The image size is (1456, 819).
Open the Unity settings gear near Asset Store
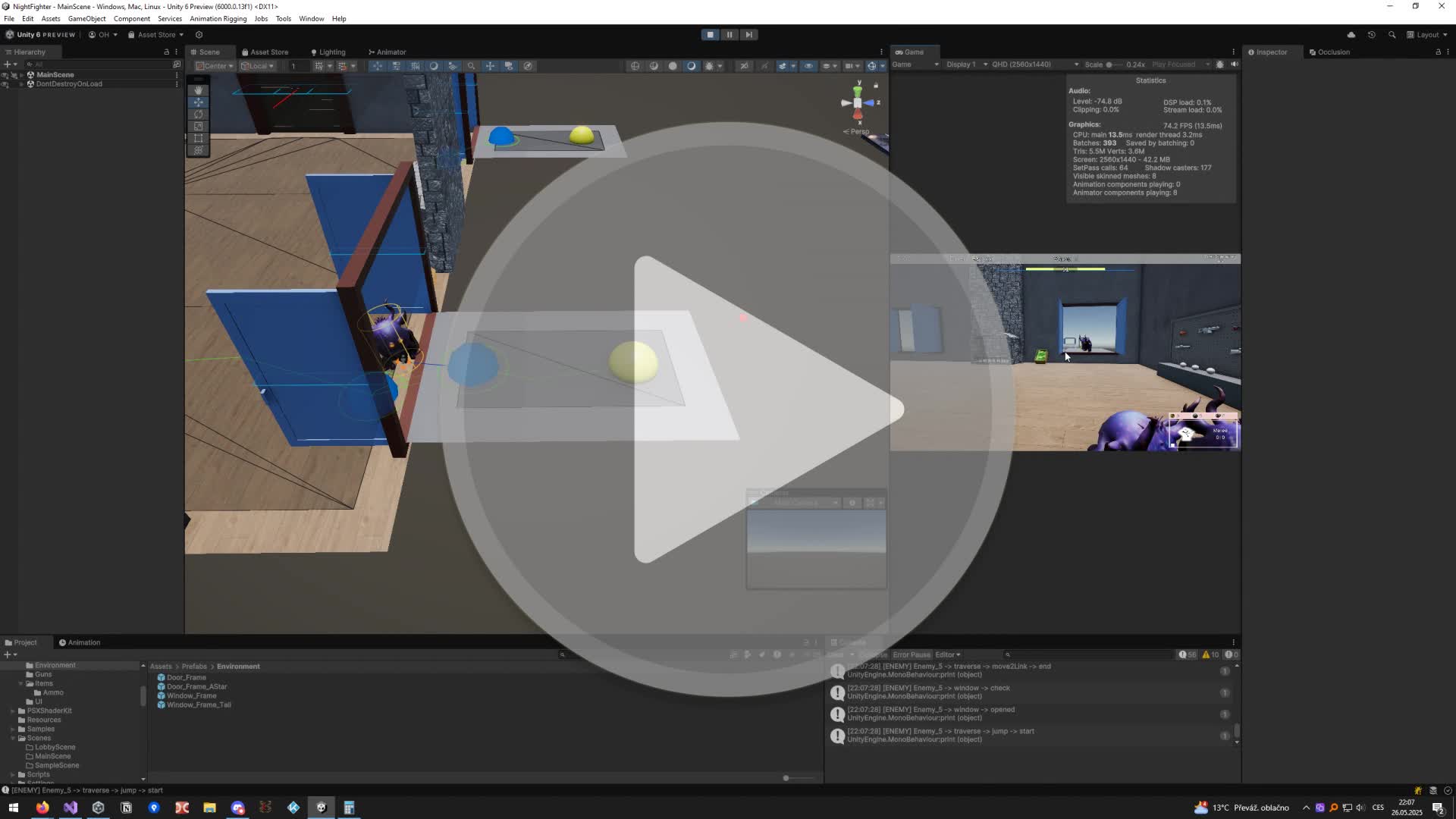coord(199,35)
